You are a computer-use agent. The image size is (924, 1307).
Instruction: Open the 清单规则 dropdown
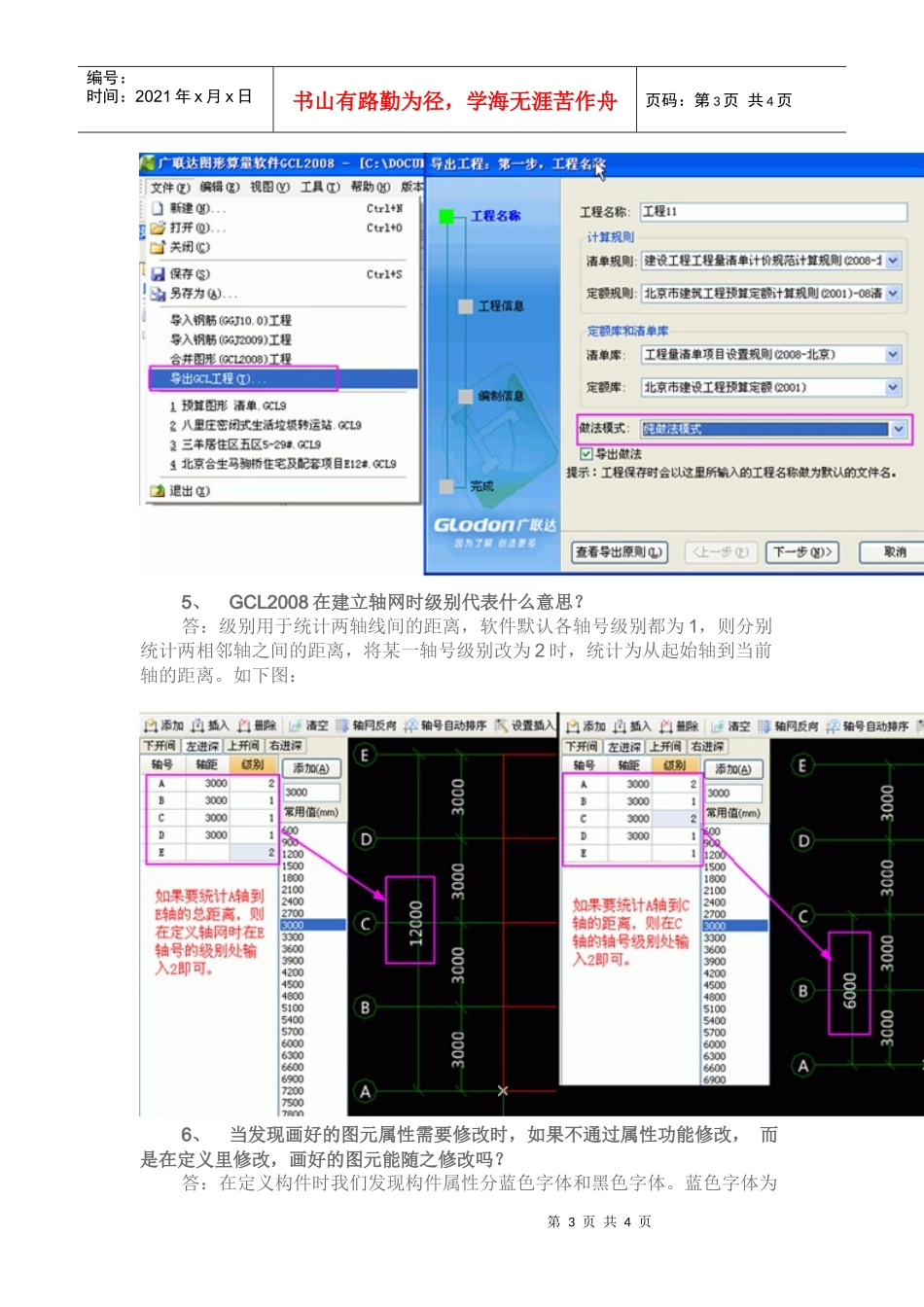tap(893, 261)
